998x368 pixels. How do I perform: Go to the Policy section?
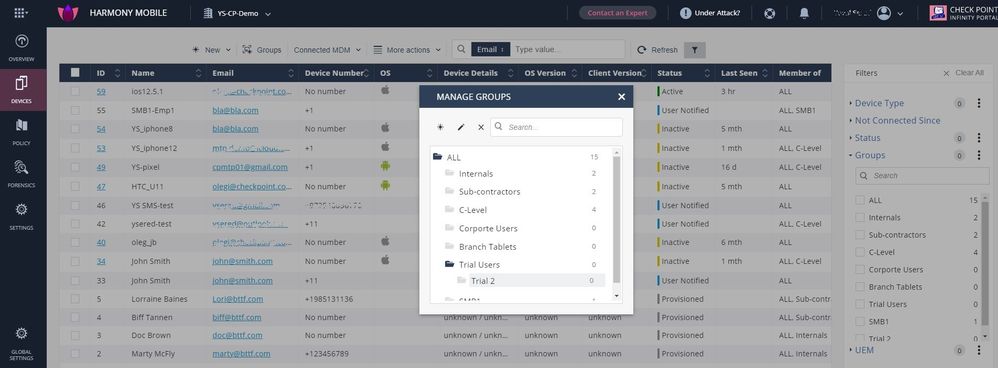pos(21,132)
